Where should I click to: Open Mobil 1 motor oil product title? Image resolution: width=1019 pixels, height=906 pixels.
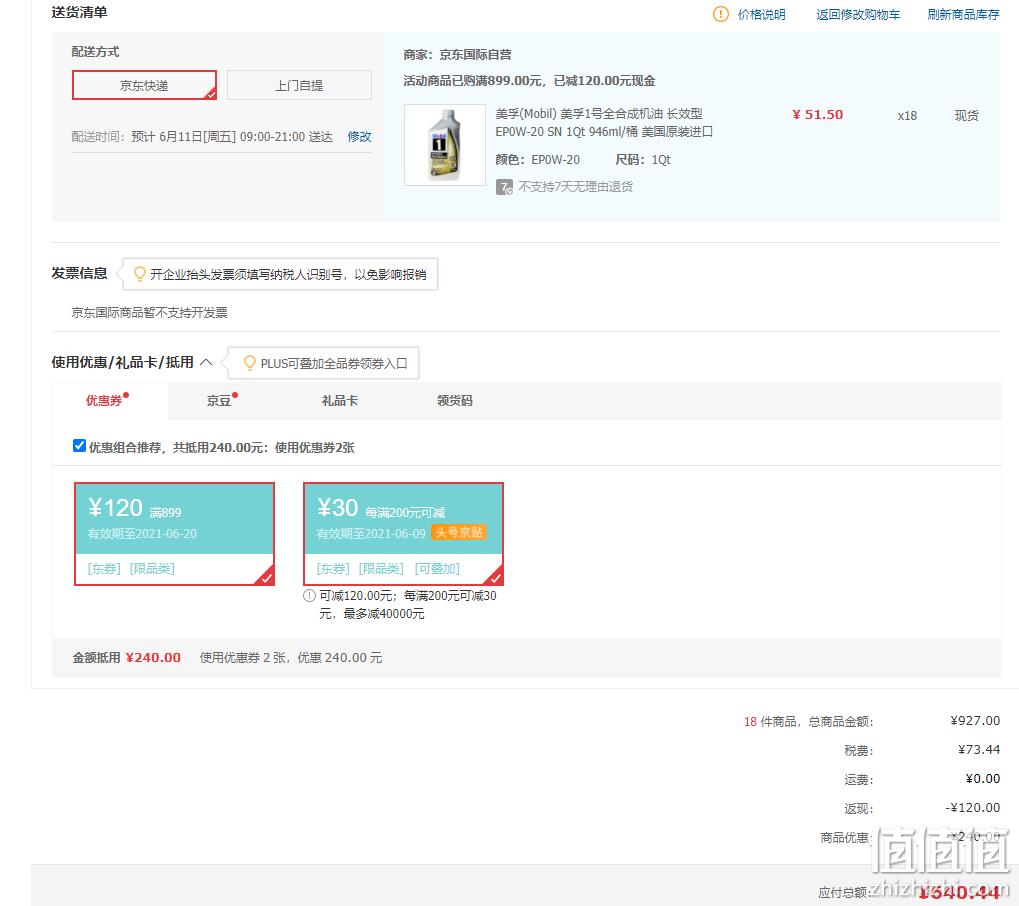[604, 123]
